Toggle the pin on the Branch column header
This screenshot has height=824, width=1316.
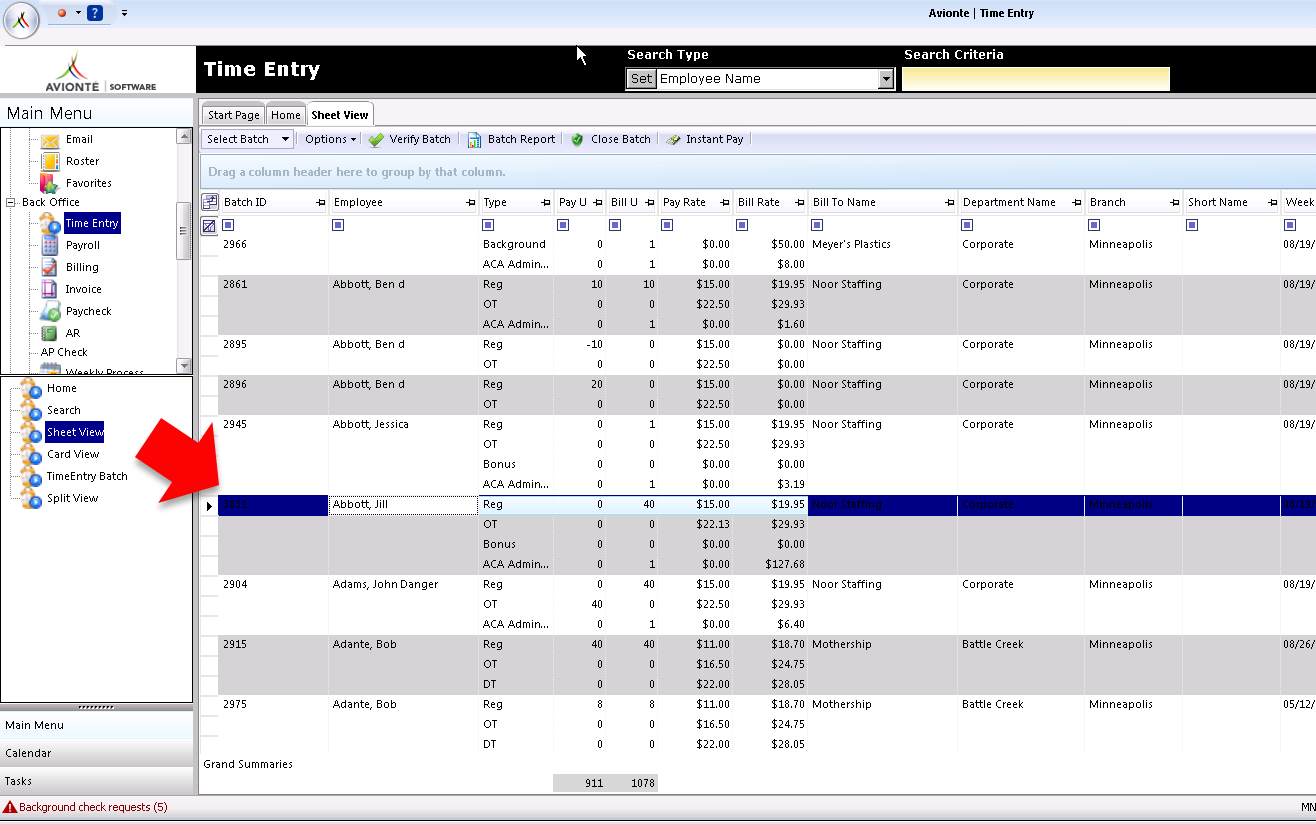1174,203
